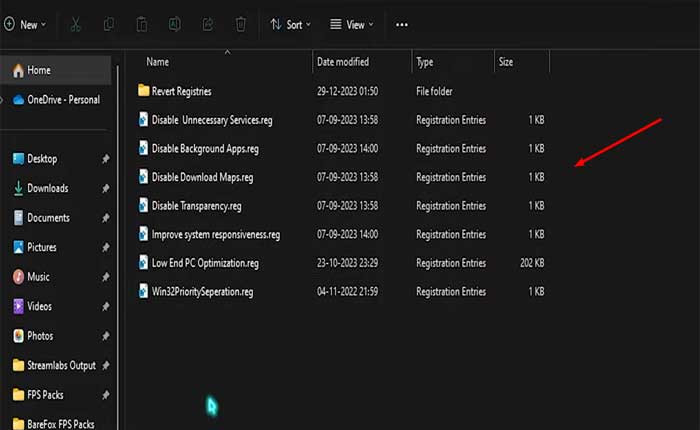Select Low End PC Optimization.reg file

coord(210,263)
